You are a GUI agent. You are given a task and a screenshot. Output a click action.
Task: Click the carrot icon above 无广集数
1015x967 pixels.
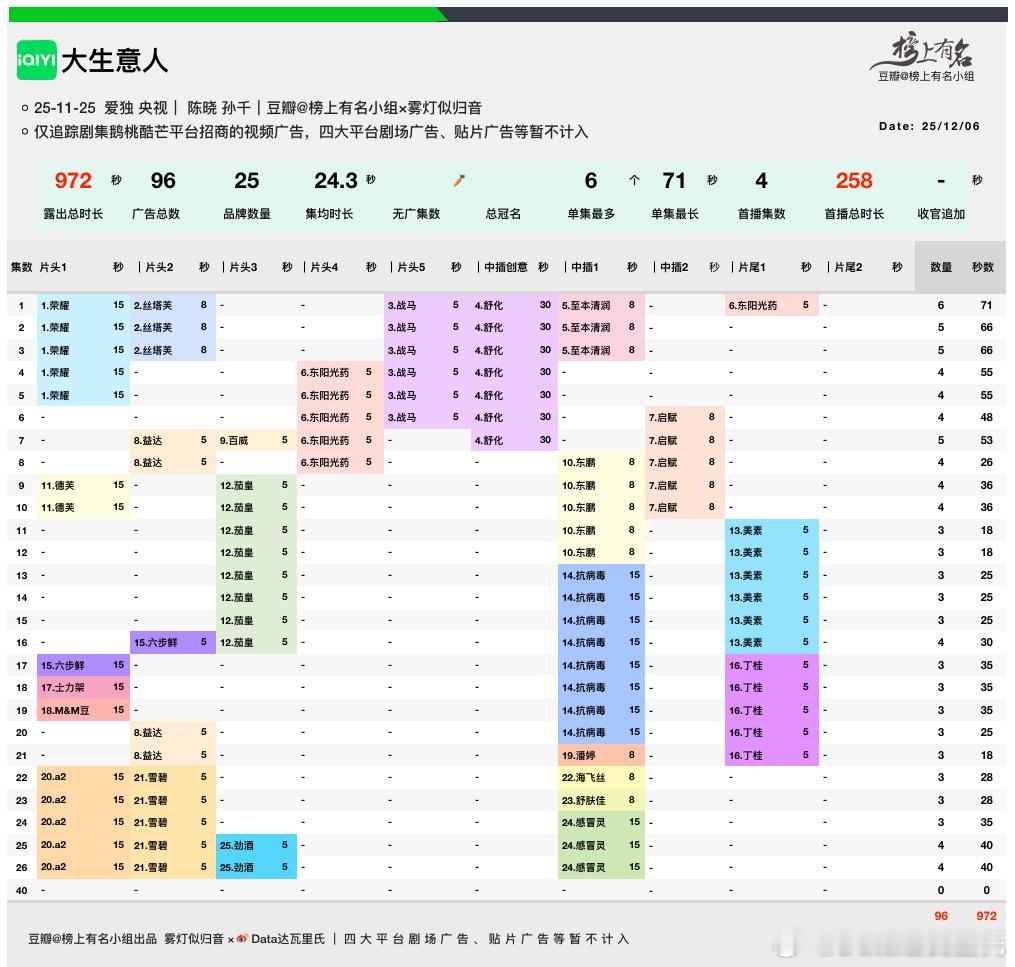pos(459,181)
